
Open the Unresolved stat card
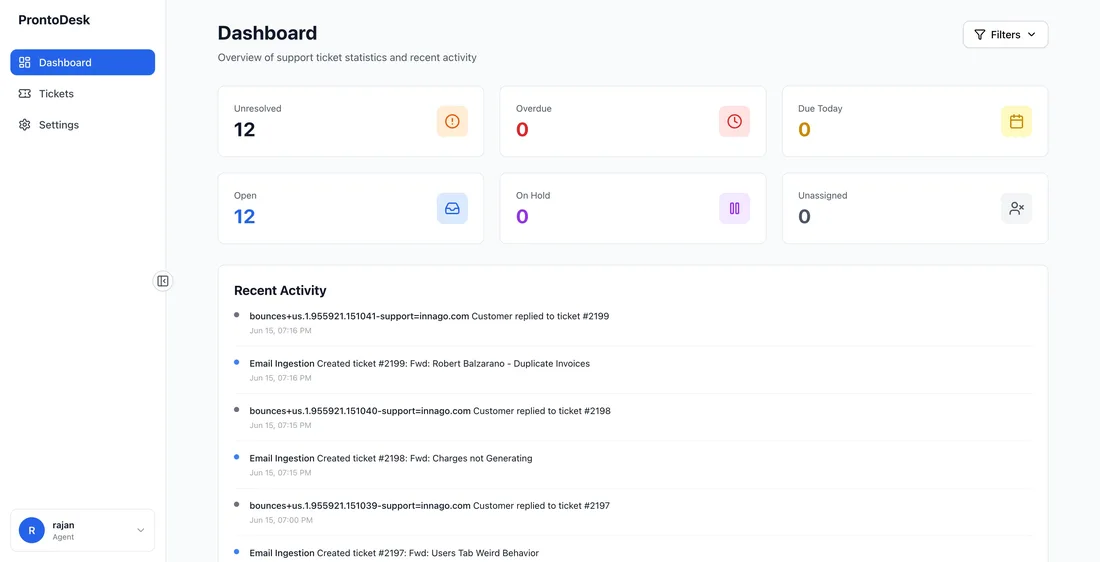(x=351, y=121)
